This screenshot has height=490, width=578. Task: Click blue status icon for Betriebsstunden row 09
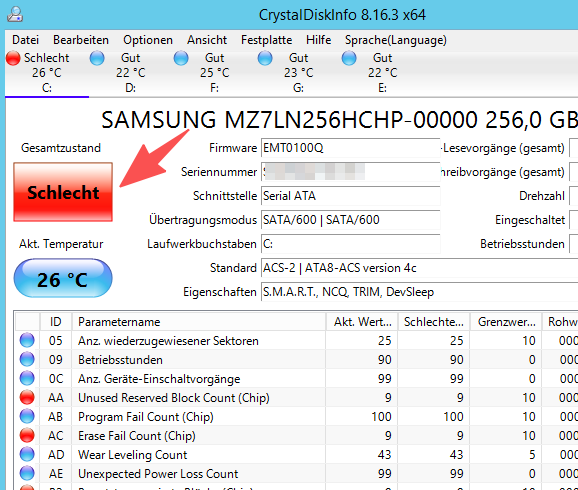pyautogui.click(x=27, y=359)
